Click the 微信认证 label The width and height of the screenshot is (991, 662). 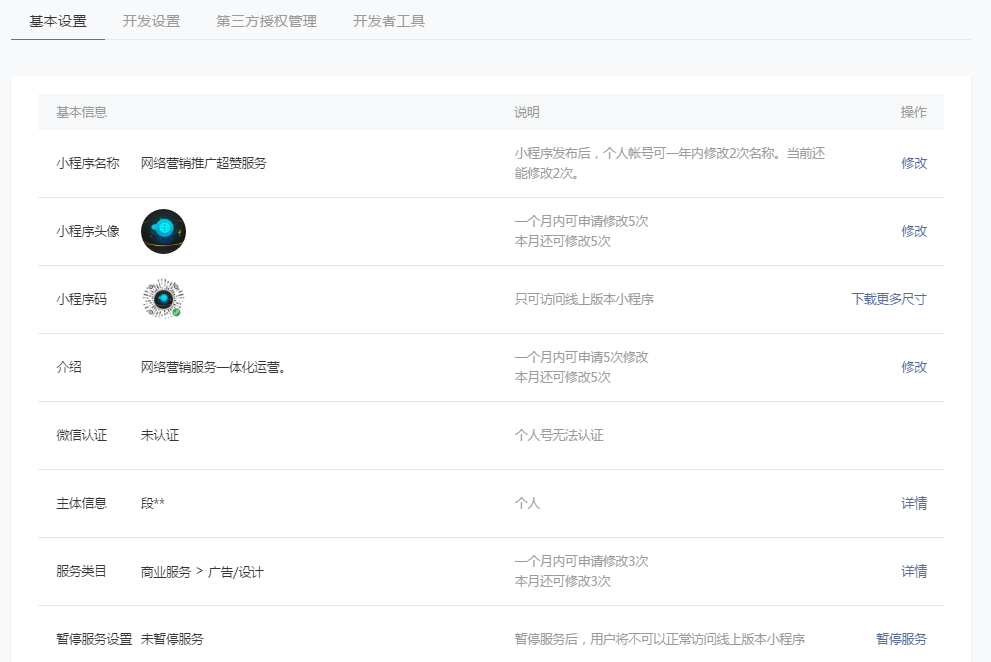pos(82,435)
